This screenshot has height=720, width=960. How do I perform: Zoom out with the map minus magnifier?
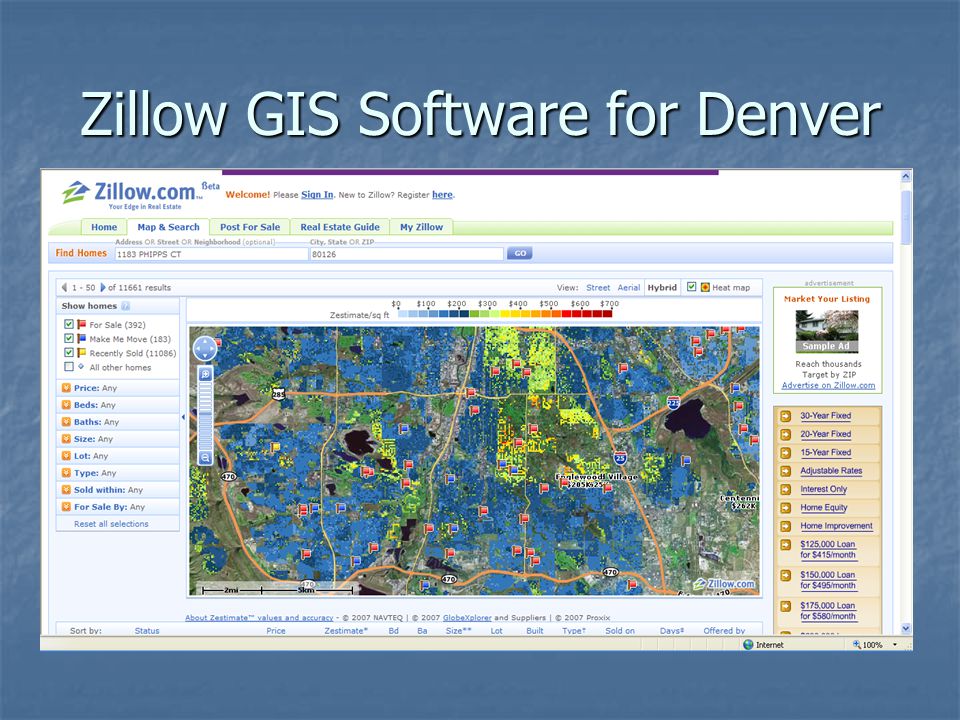click(x=205, y=457)
